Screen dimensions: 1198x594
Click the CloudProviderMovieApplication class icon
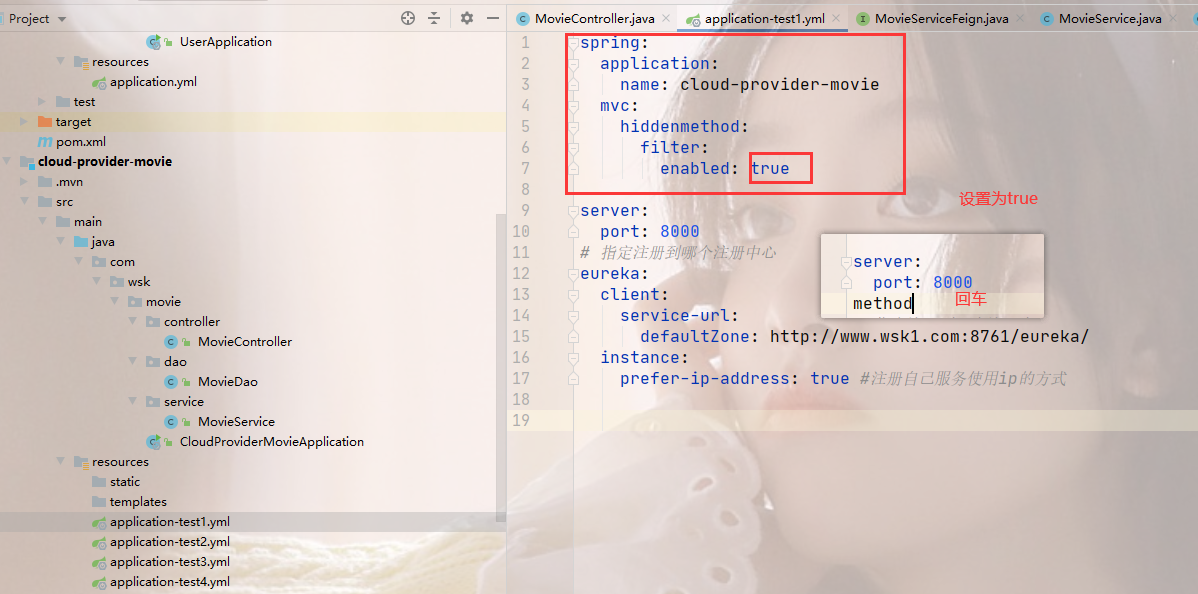(154, 442)
